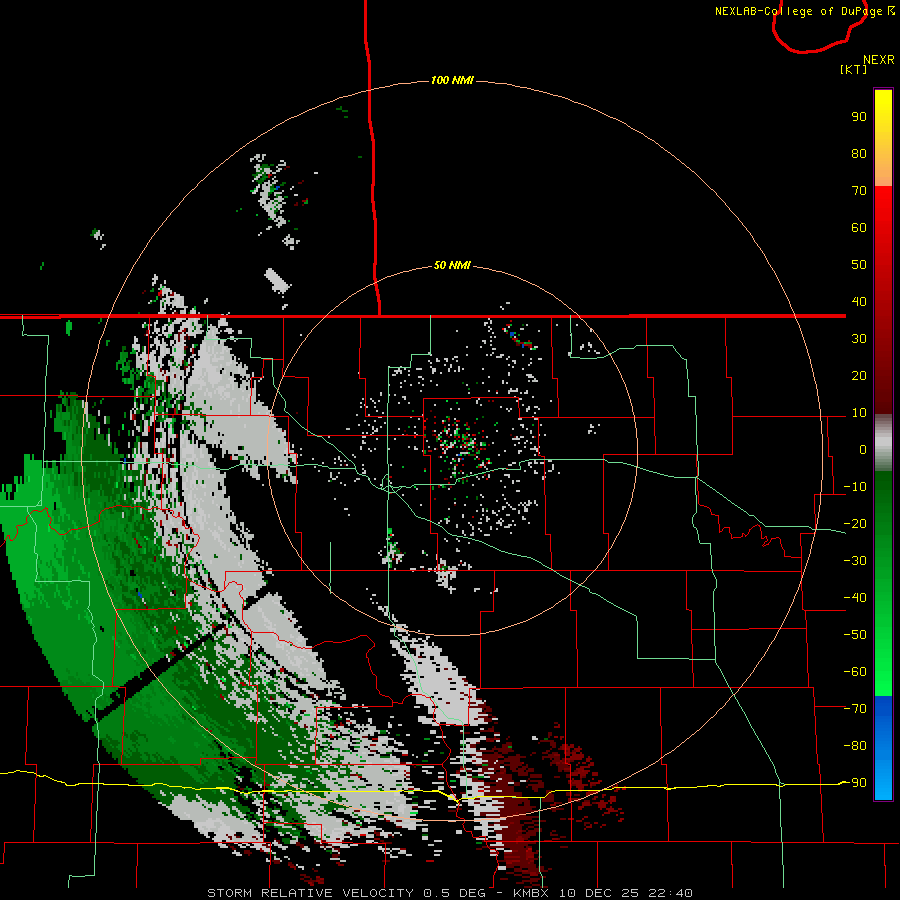Click the 30 value on the color scale
This screenshot has width=900, height=900.
click(859, 339)
